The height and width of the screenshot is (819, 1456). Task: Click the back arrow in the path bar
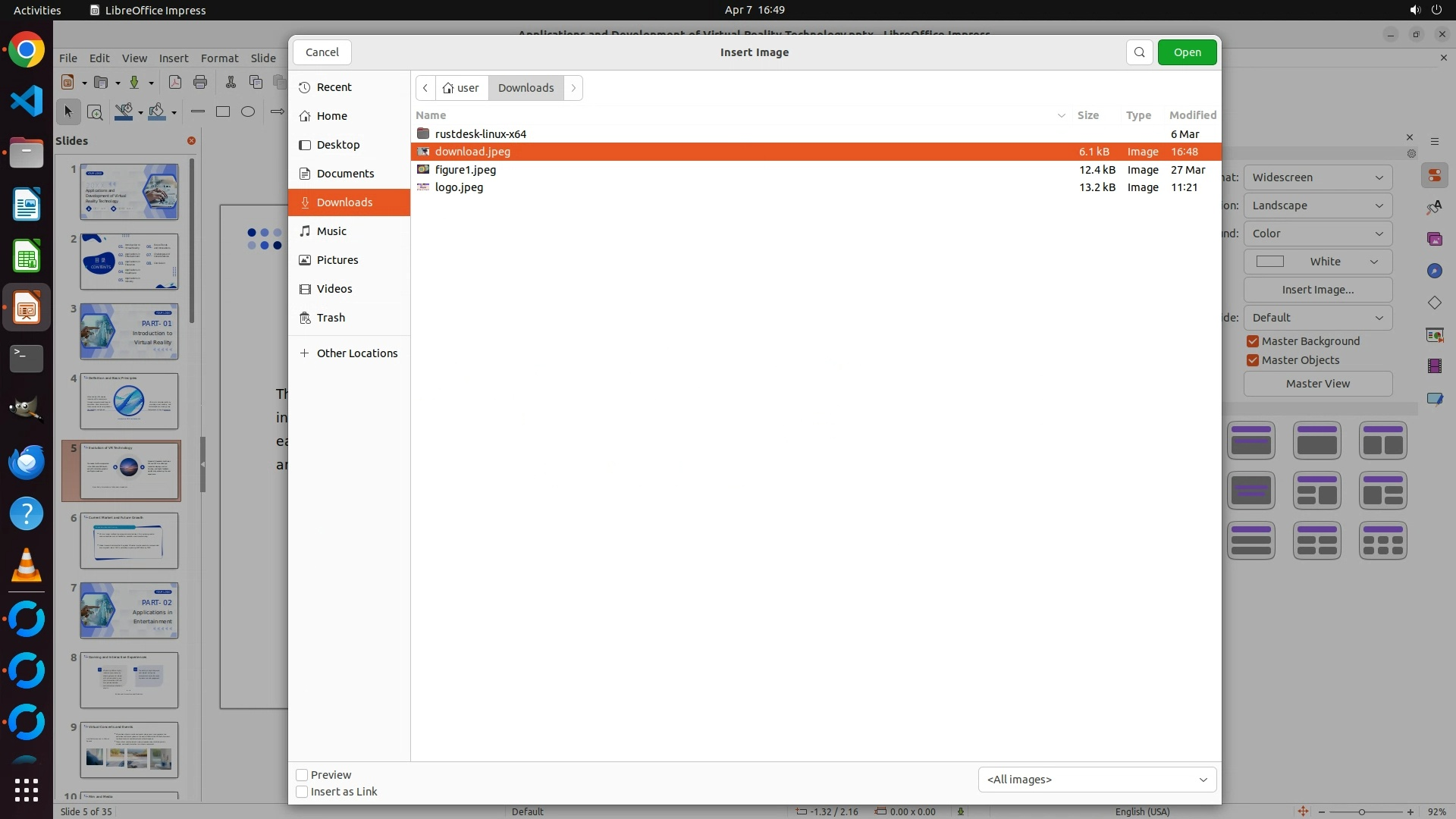(x=425, y=88)
